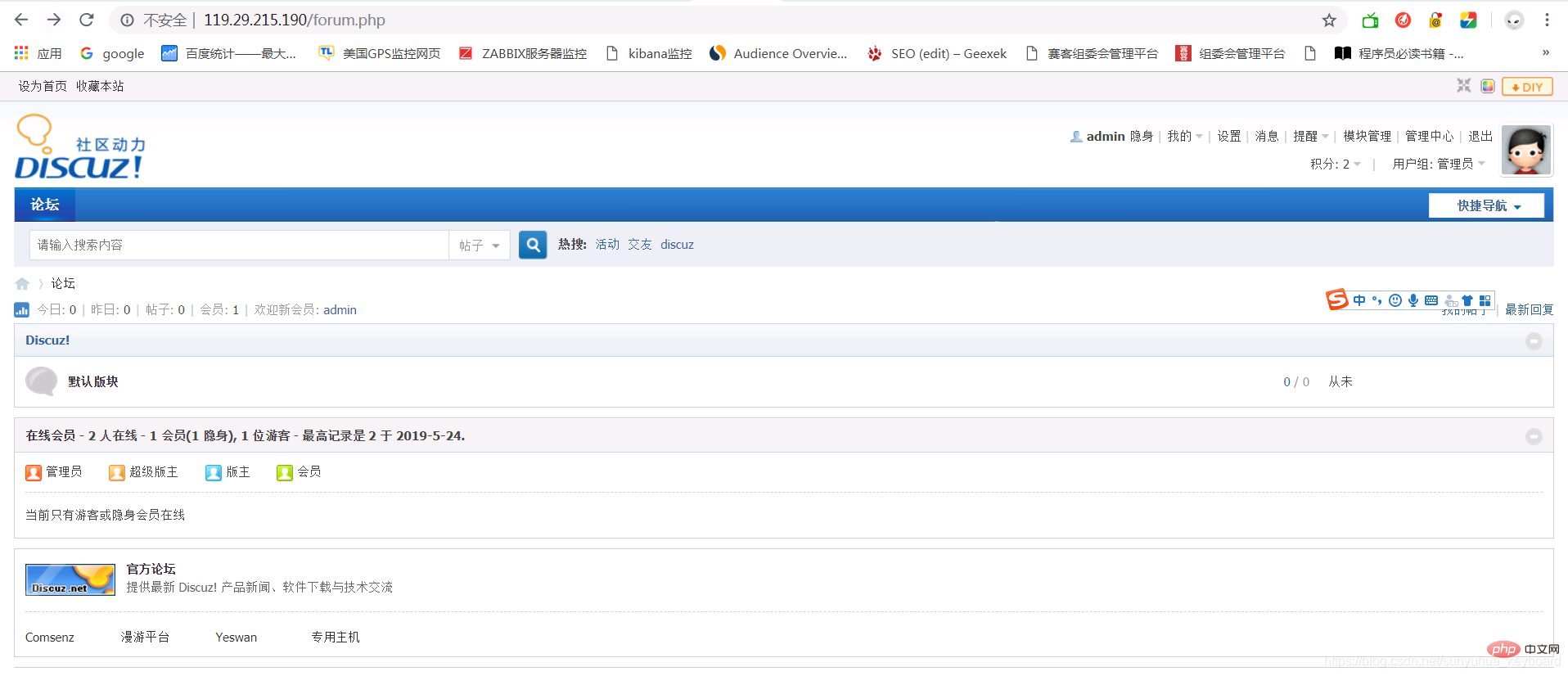This screenshot has height=676, width=1568.
Task: Click the Discuz.net official forum banner
Action: coord(70,579)
